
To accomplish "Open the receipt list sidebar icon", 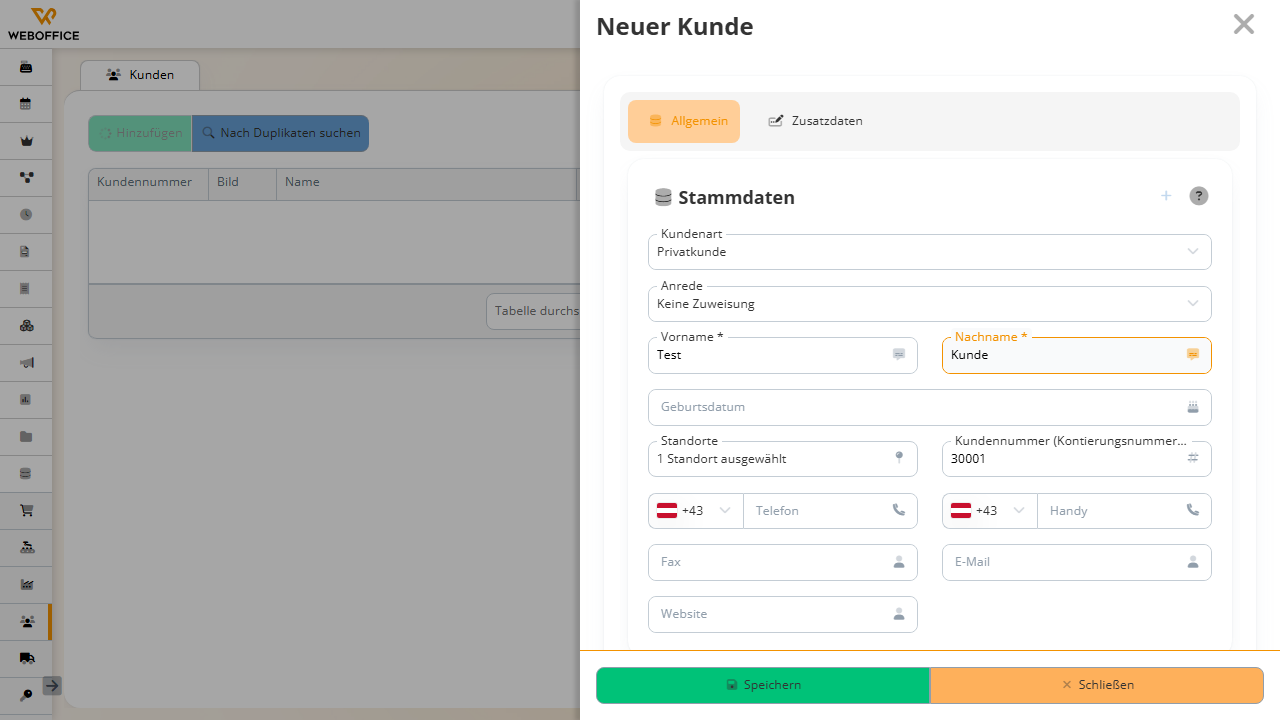I will click(26, 288).
